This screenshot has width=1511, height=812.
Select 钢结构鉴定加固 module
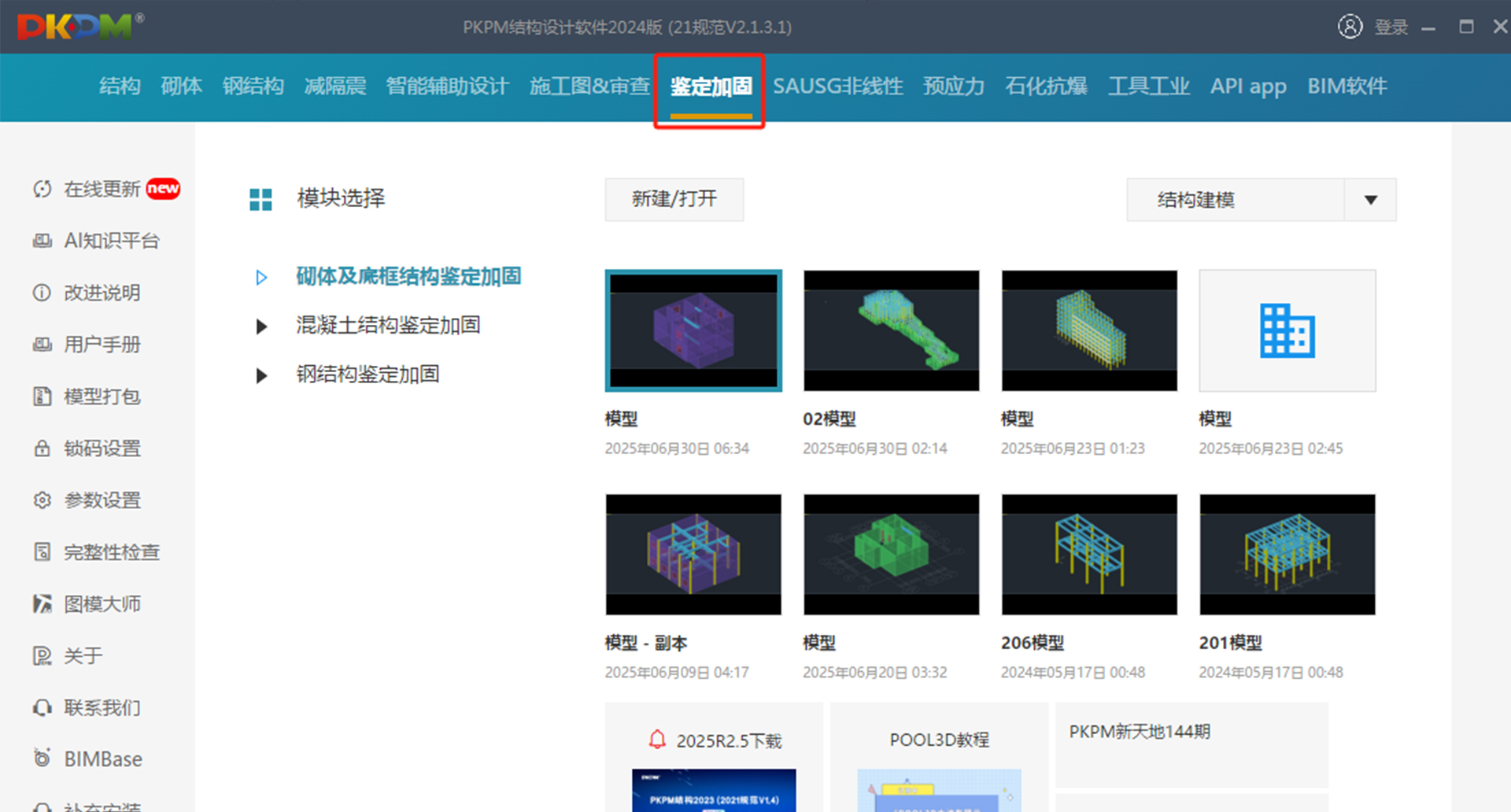[x=368, y=375]
